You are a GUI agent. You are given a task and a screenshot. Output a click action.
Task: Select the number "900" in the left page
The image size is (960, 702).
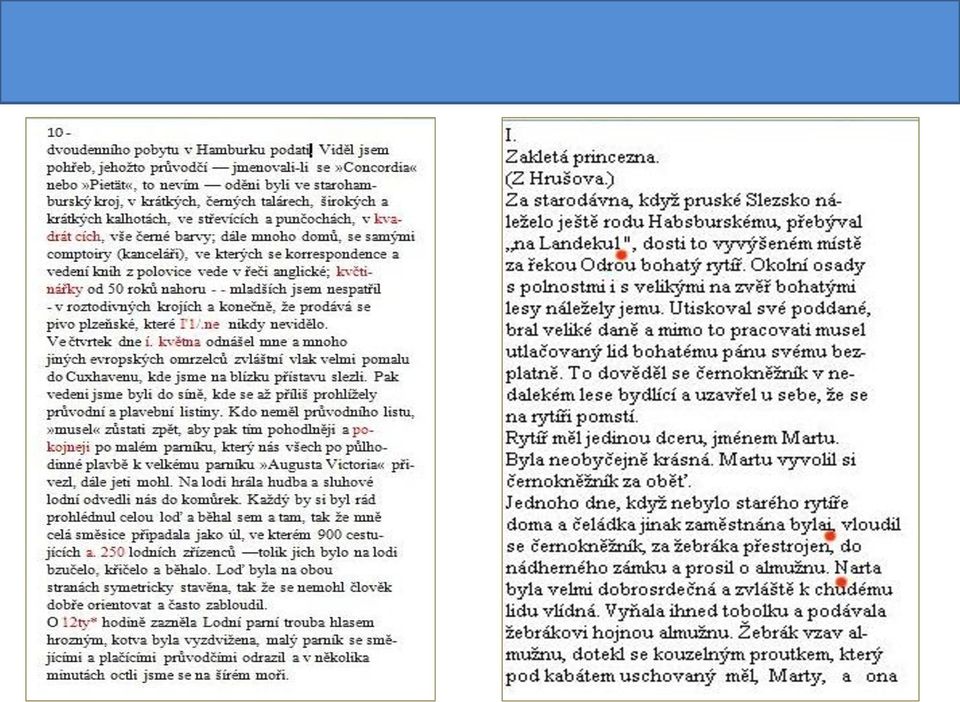330,535
